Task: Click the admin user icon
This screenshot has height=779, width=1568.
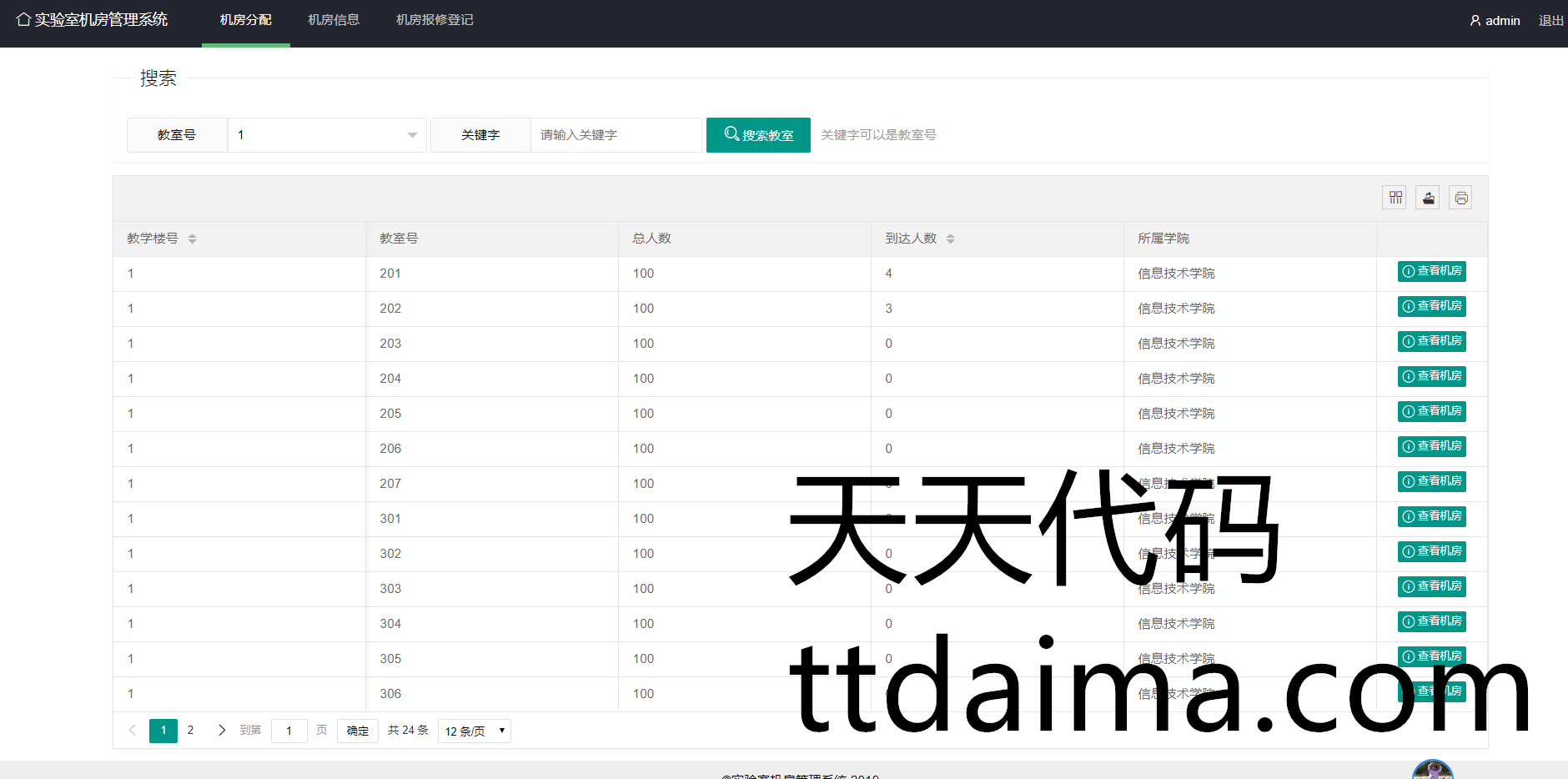Action: 1475,21
